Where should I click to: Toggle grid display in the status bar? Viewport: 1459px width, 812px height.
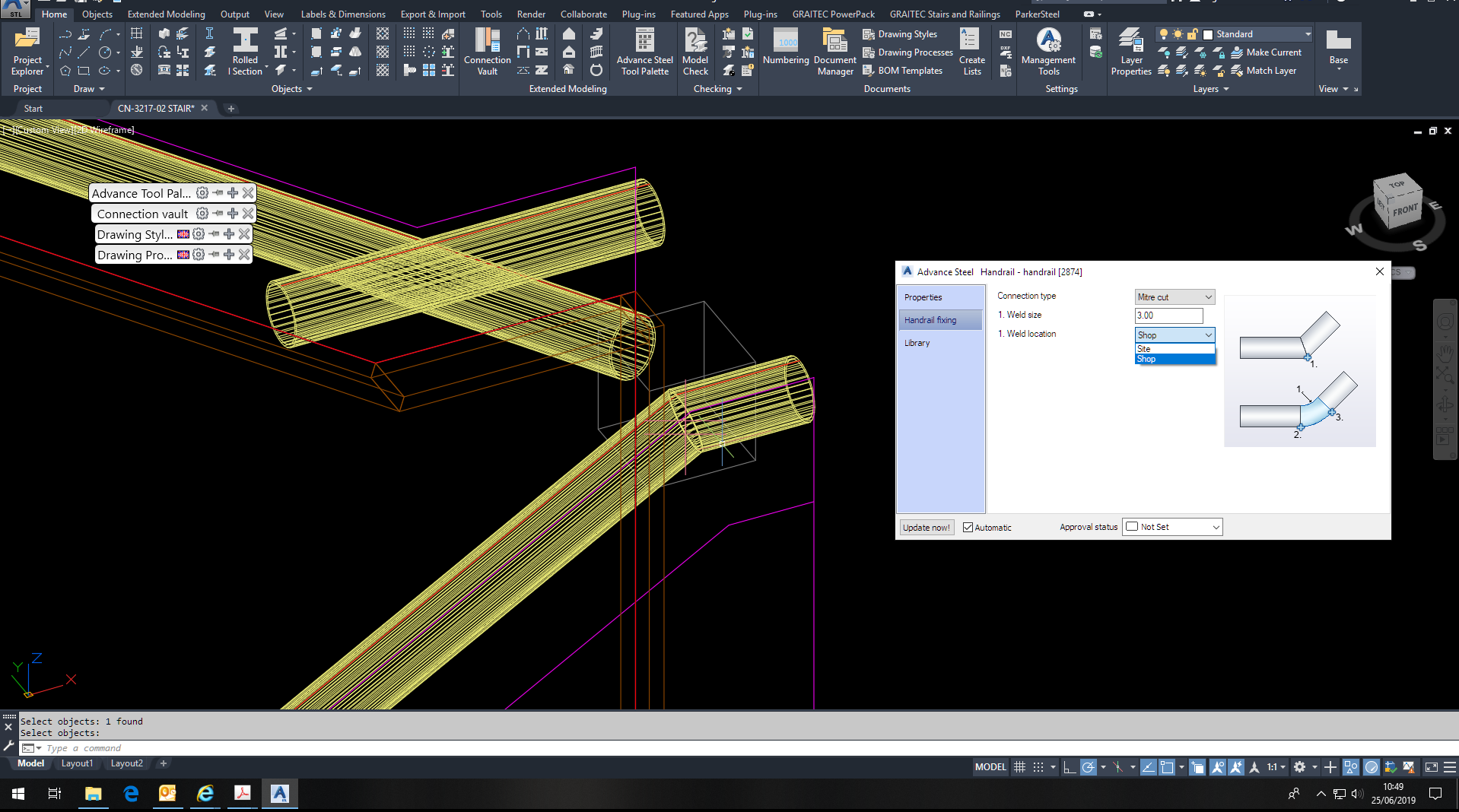(x=1019, y=767)
